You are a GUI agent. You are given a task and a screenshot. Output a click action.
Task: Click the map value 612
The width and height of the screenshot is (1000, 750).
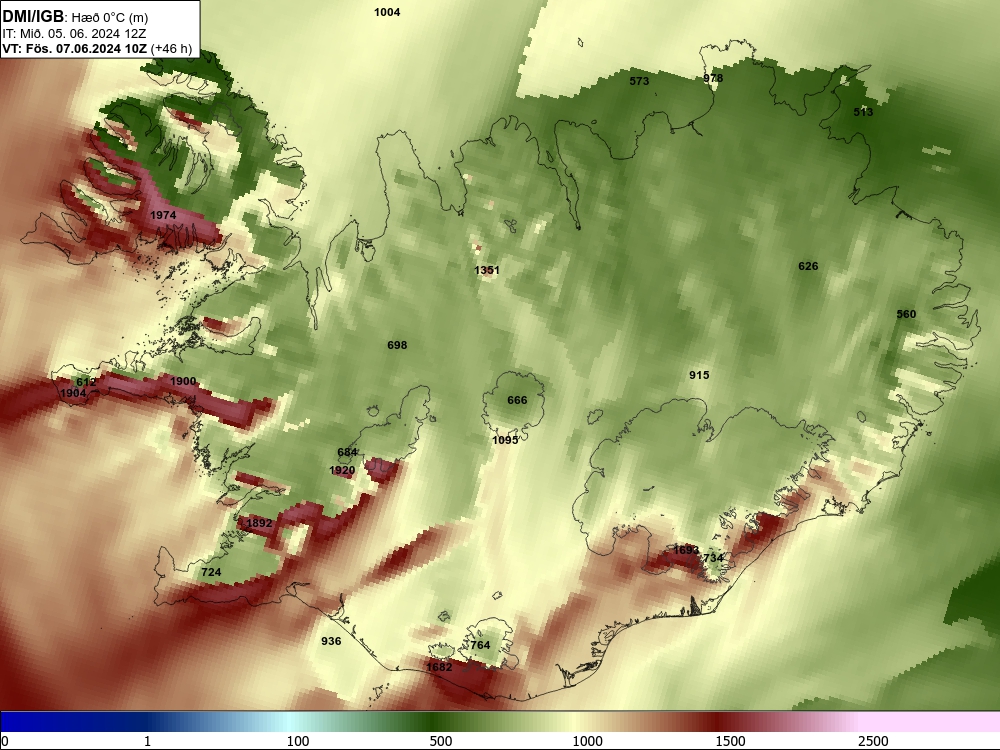pyautogui.click(x=85, y=382)
